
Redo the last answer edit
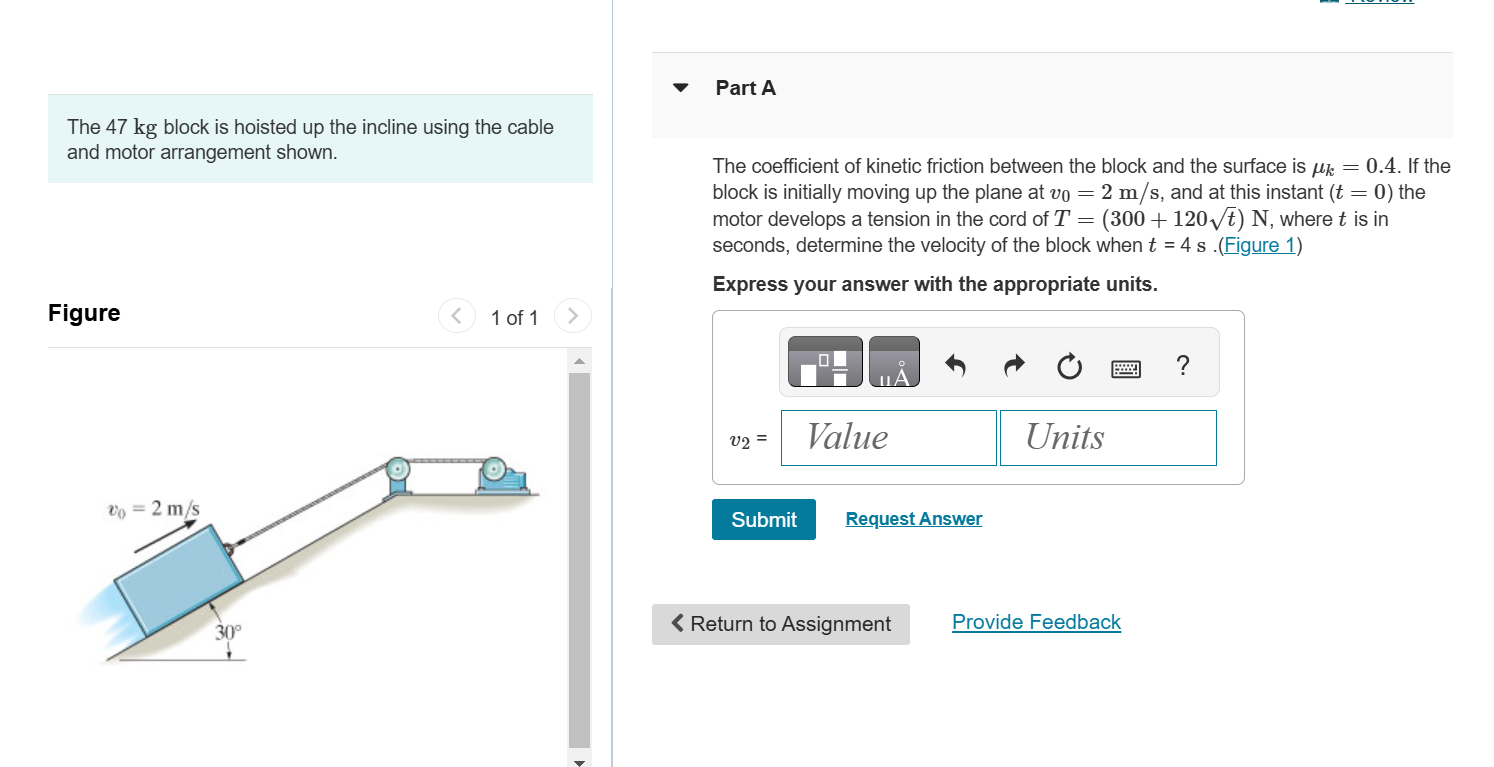pos(1012,365)
